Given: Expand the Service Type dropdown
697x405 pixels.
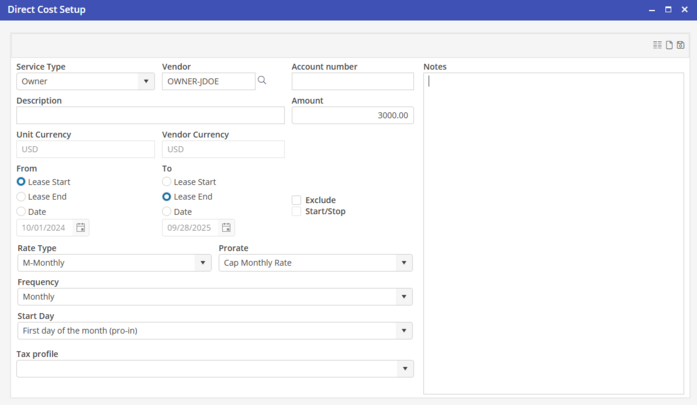Looking at the screenshot, I should (146, 82).
